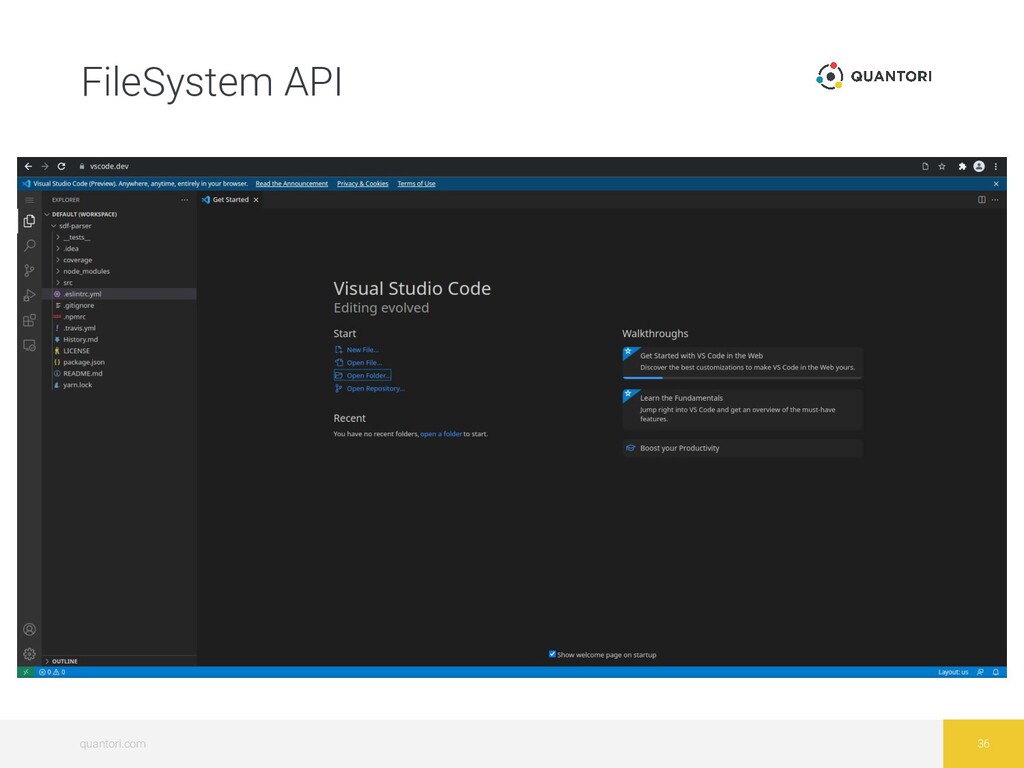Screen dimensions: 1024x768
Task: Dismiss the blue announcement banner
Action: point(996,184)
